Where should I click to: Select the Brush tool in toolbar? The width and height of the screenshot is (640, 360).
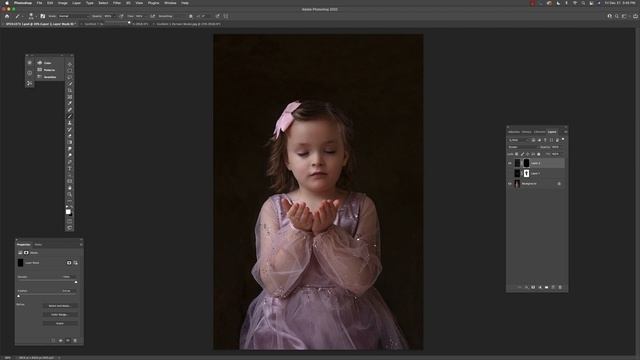click(70, 116)
